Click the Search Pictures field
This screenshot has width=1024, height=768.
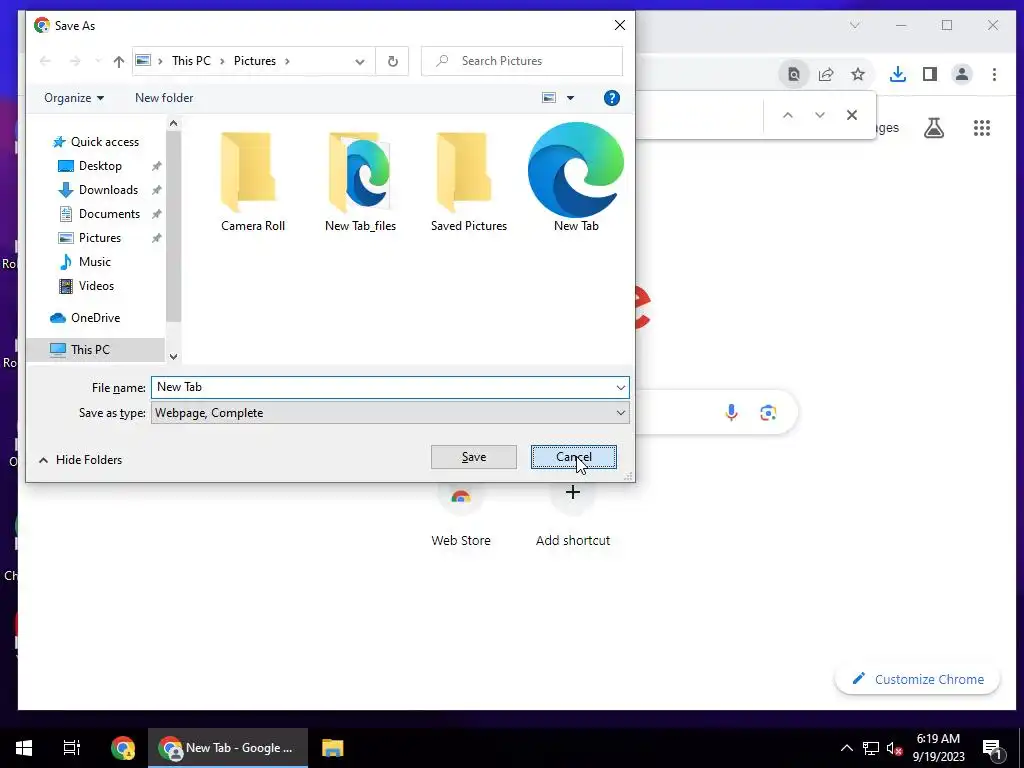pyautogui.click(x=522, y=61)
